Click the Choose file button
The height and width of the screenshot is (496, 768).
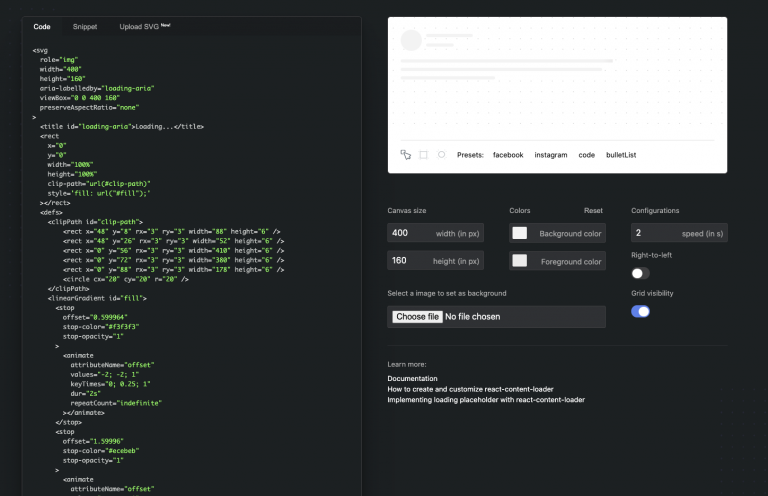417,317
